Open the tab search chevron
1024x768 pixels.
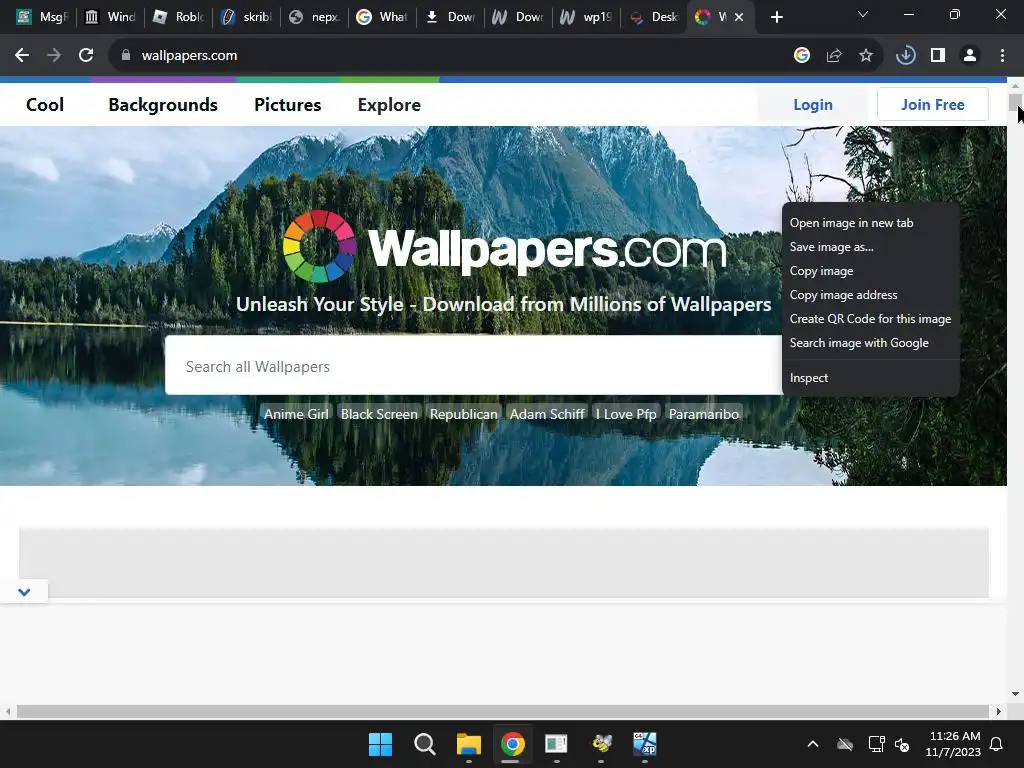tap(863, 14)
